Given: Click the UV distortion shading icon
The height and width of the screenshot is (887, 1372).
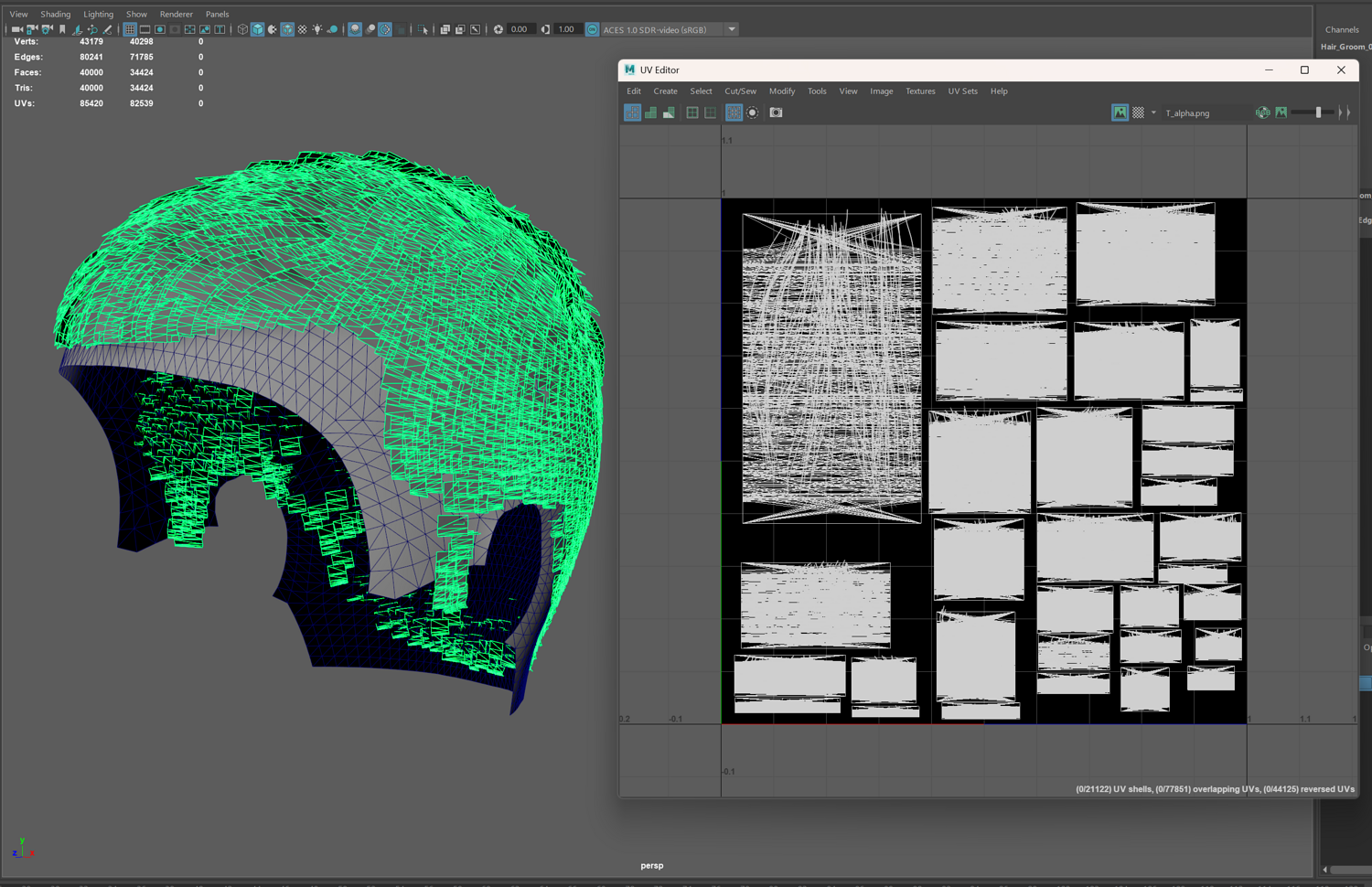Looking at the screenshot, I should coord(669,112).
